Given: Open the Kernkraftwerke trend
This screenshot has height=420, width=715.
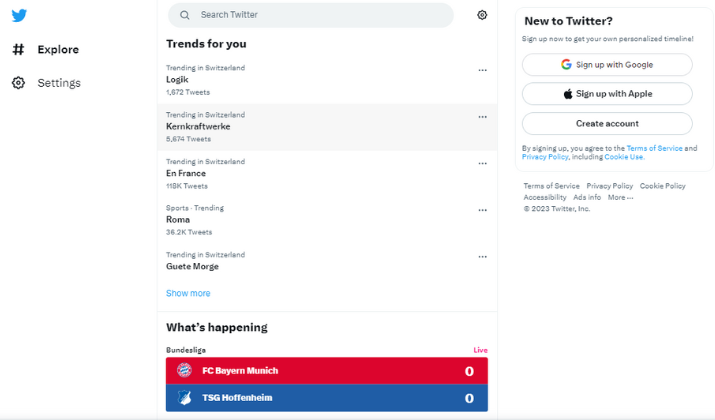Looking at the screenshot, I should click(x=327, y=127).
